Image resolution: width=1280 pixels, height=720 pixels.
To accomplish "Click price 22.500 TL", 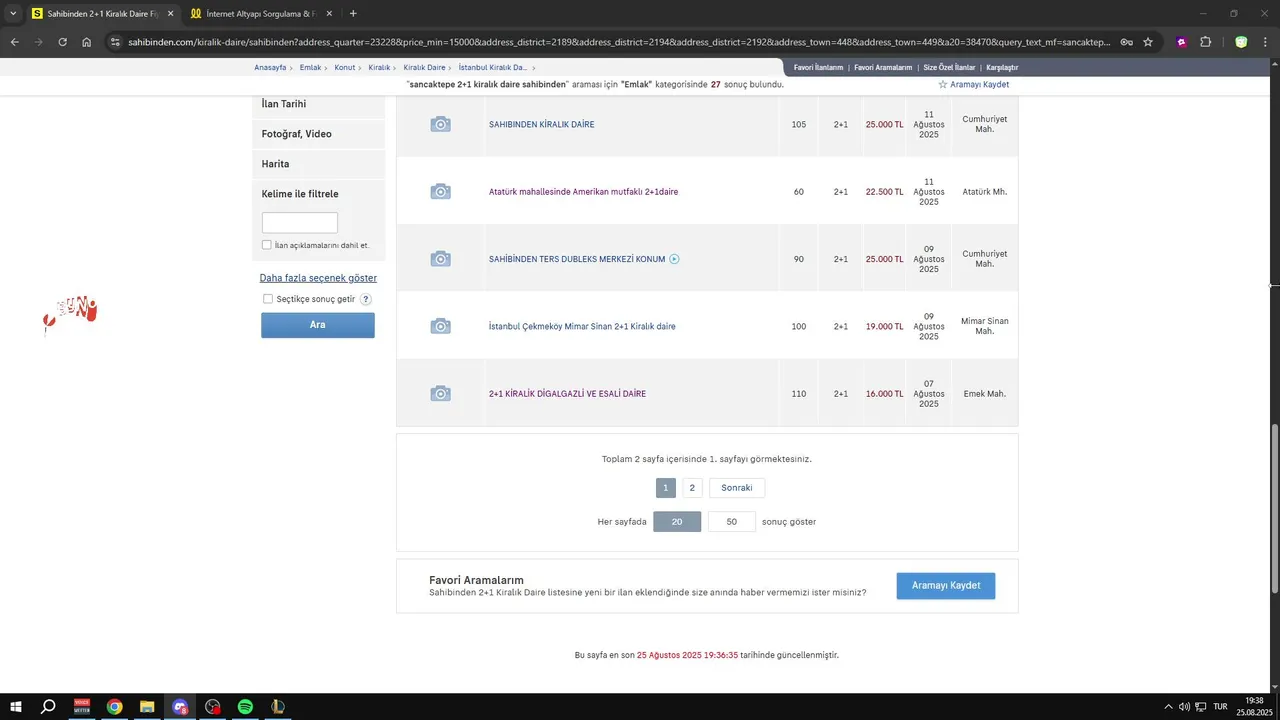I will coord(884,192).
